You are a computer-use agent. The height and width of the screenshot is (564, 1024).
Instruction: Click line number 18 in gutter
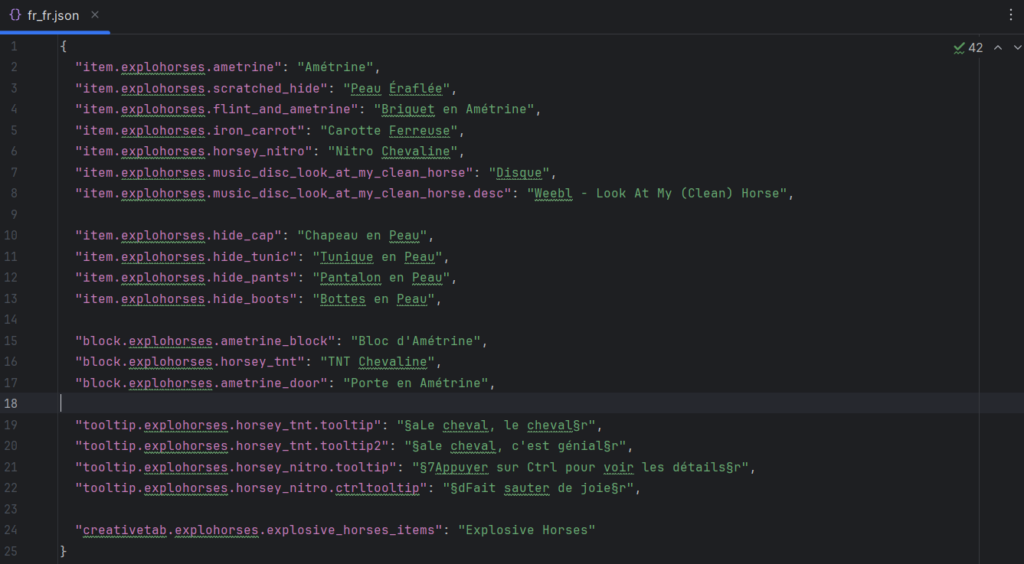(13, 403)
